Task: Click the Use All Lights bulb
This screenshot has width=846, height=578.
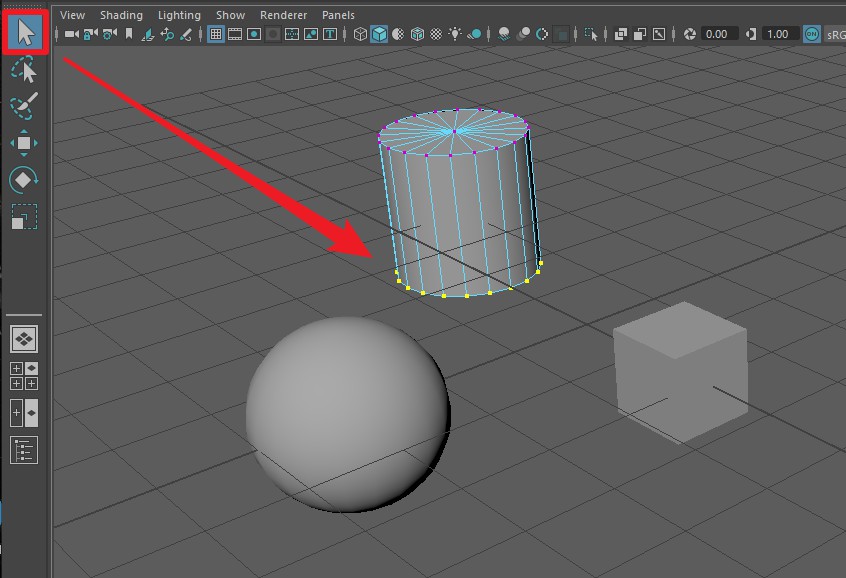Action: (x=455, y=34)
